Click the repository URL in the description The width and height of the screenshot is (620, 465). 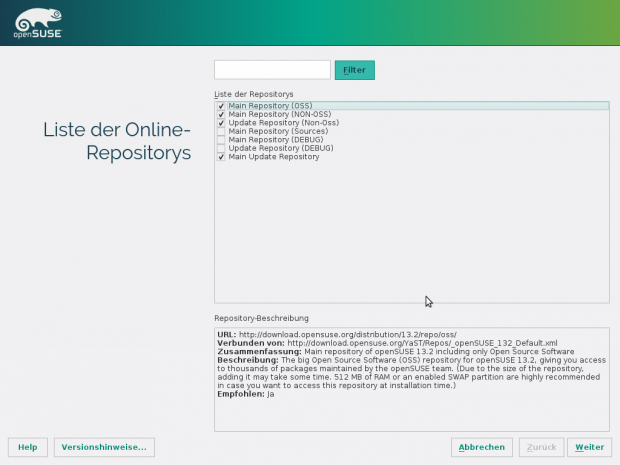pos(347,334)
